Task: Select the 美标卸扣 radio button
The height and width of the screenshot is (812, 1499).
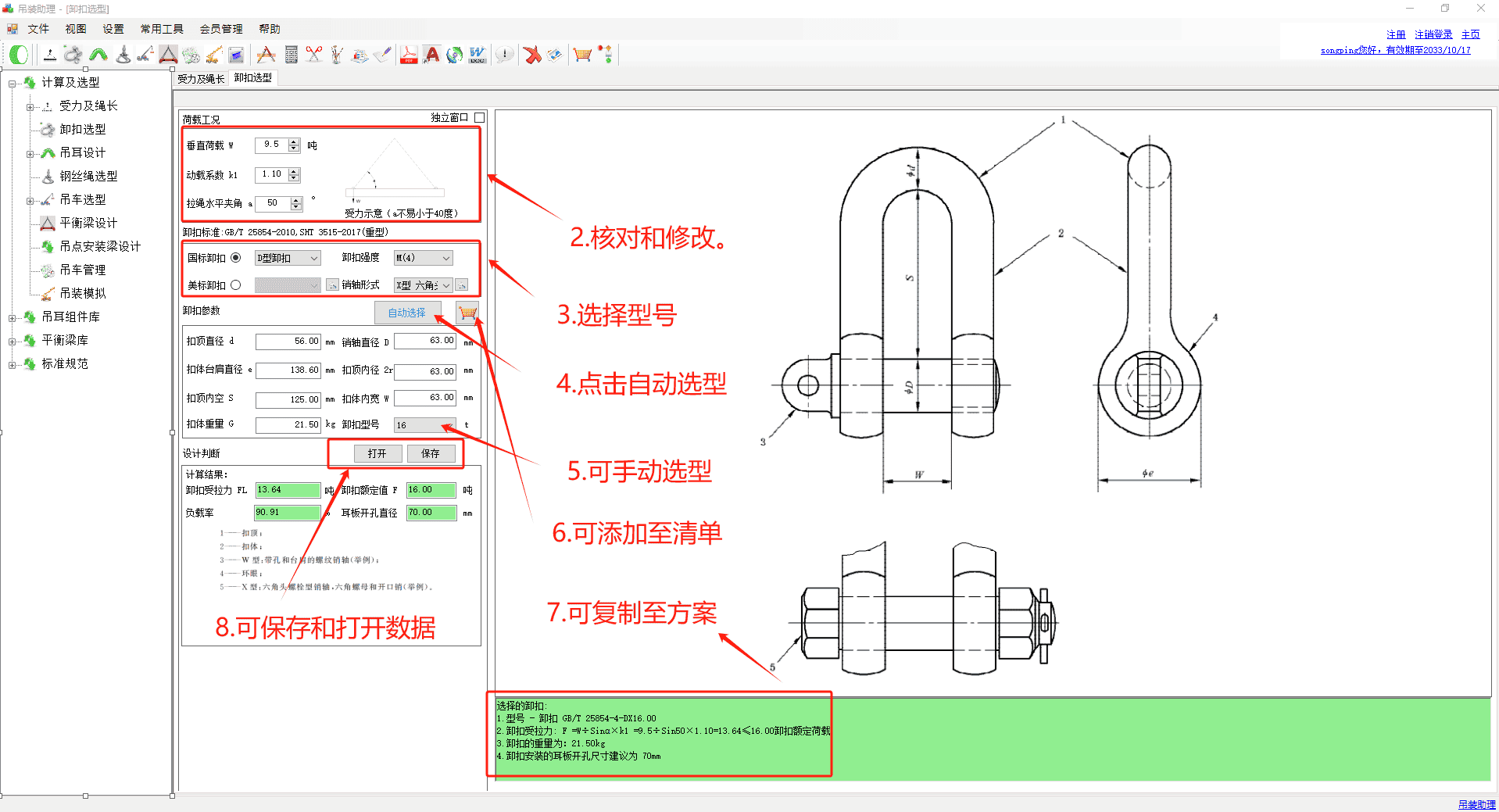Action: coord(235,285)
